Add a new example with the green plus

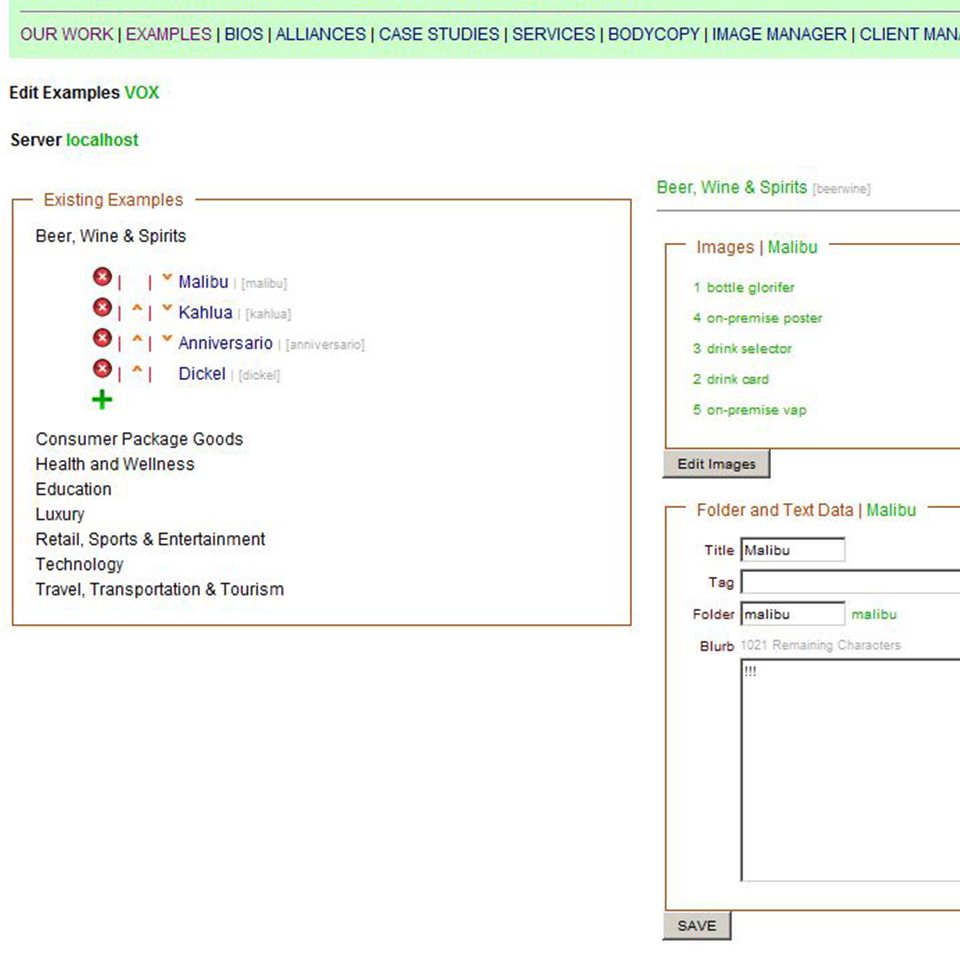tap(102, 400)
